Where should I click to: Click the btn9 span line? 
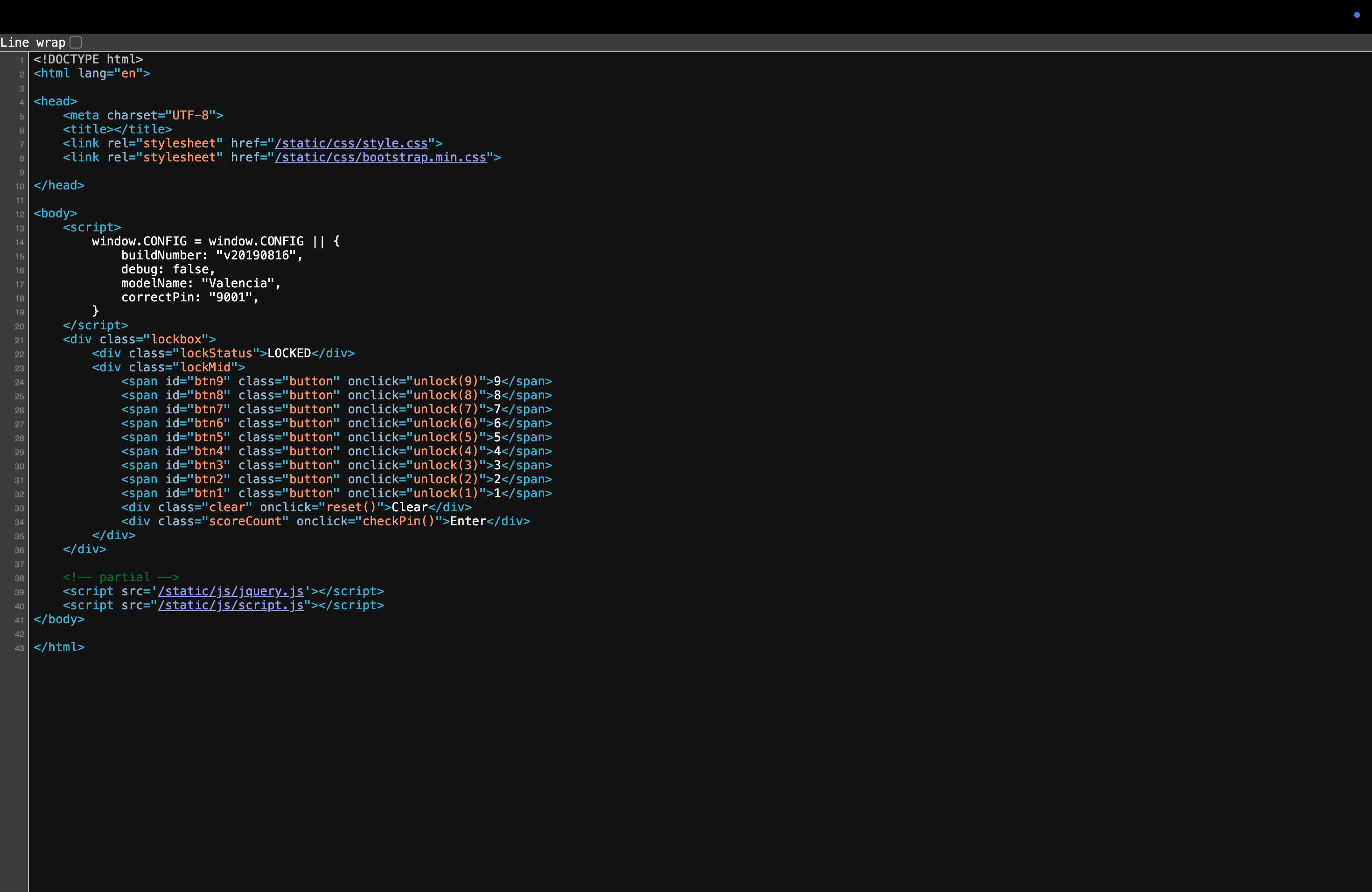point(336,381)
